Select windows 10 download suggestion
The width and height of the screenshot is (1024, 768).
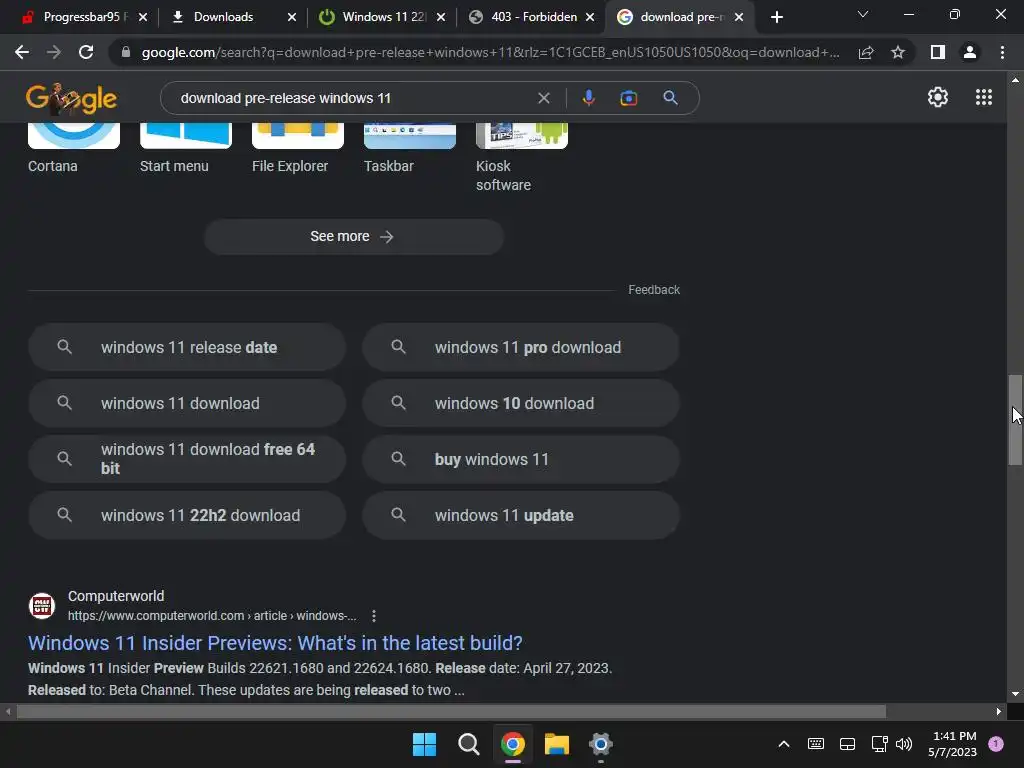521,404
